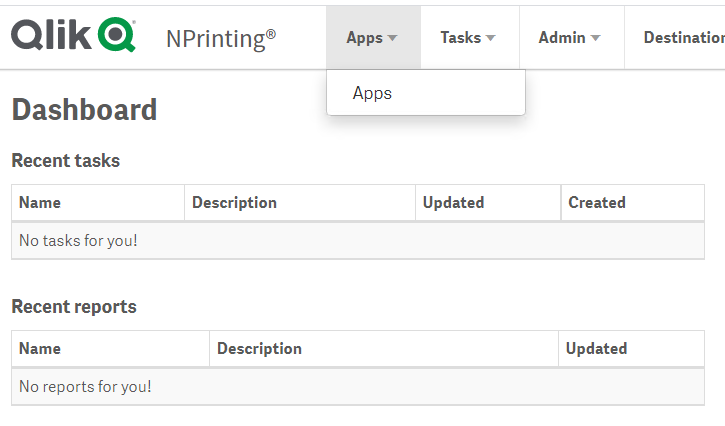
Task: Click the Recent tasks heading
Action: (x=66, y=161)
